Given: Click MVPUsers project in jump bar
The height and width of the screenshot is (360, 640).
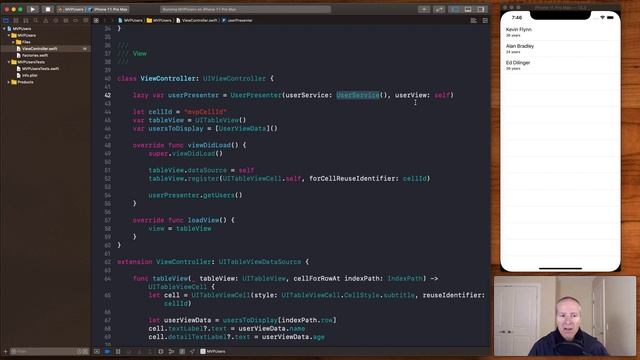Looking at the screenshot, I should (x=130, y=20).
